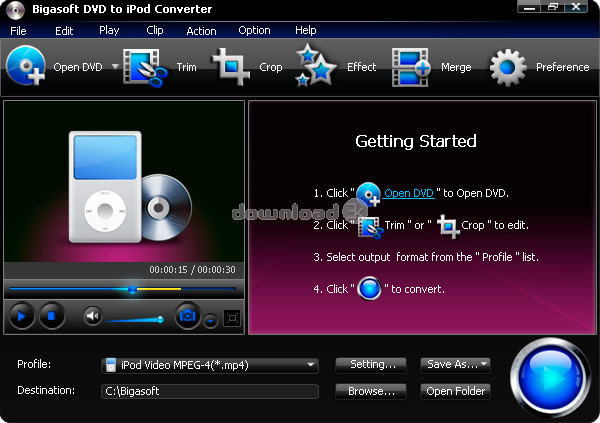This screenshot has width=600, height=423.
Task: Click the Browse... button
Action: click(371, 391)
